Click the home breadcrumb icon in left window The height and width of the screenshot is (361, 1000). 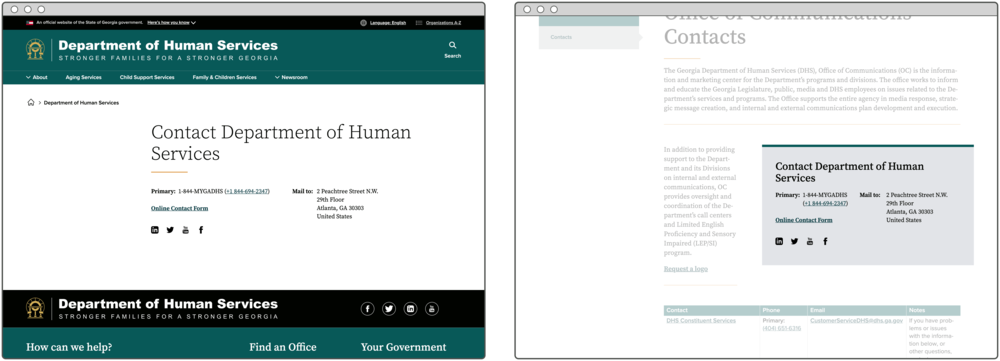coord(31,103)
